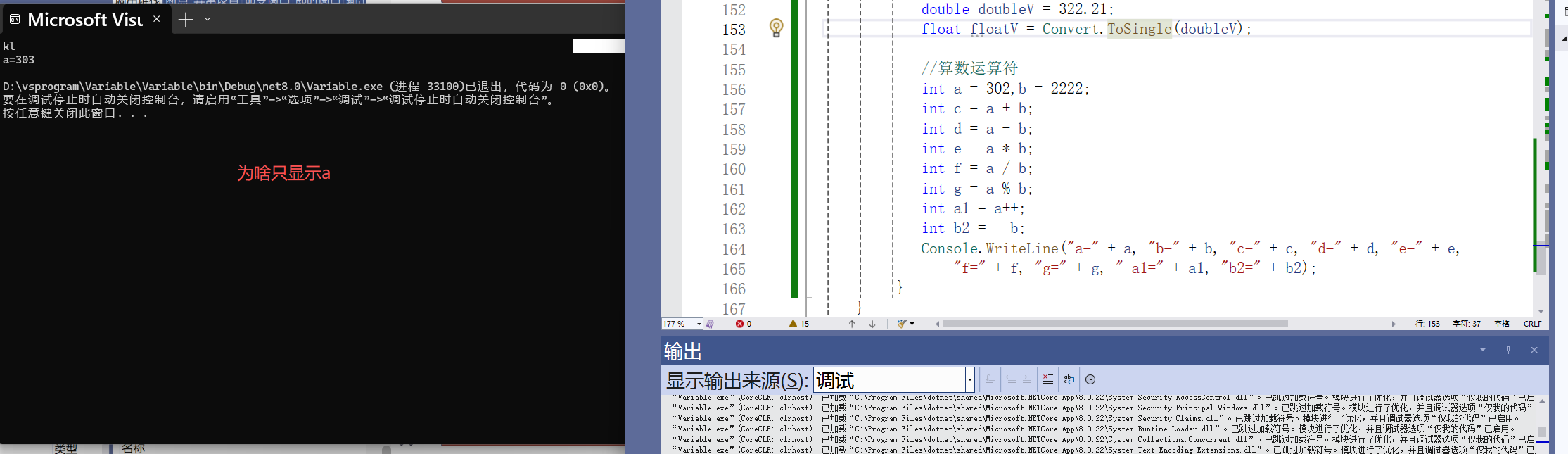
Task: Click the floatV variable on line 153
Action: 993,29
